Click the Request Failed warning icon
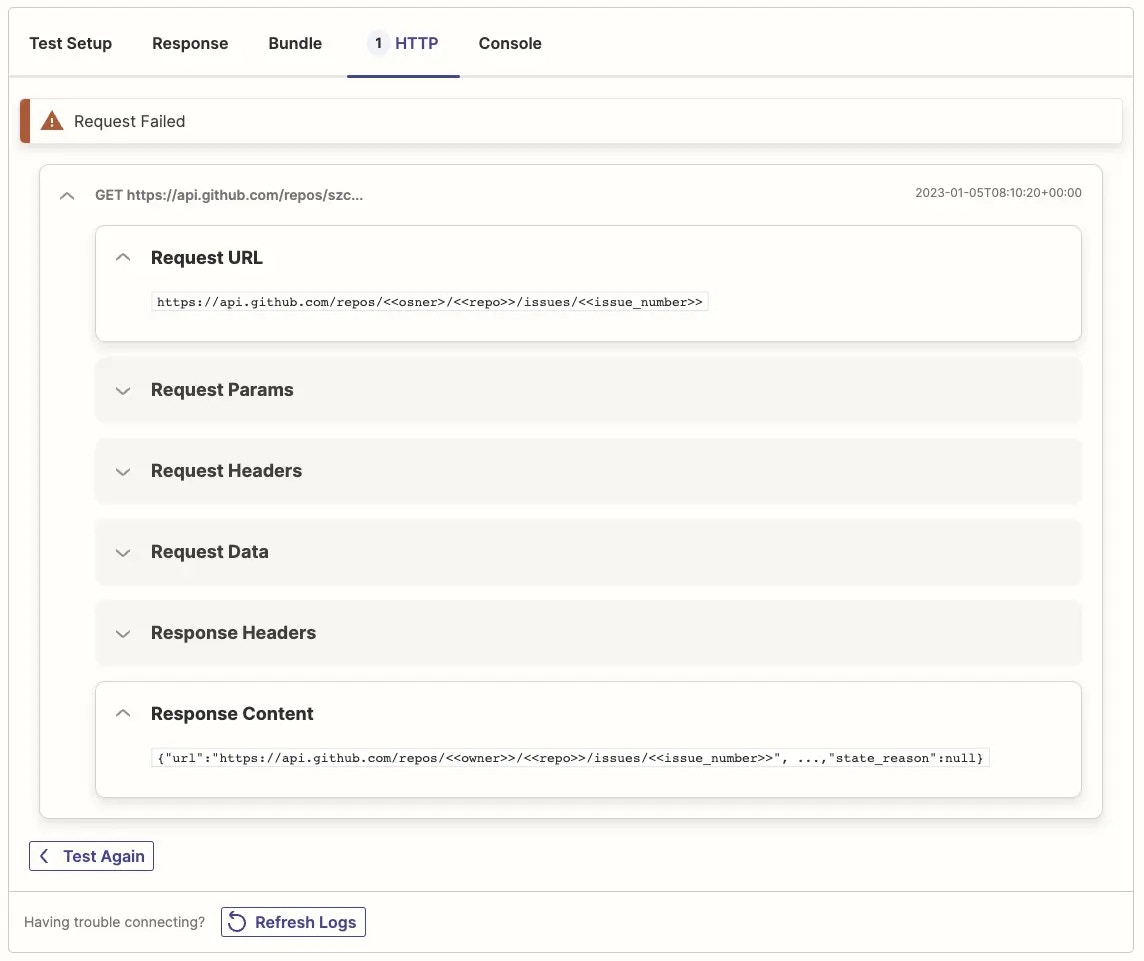1144x961 pixels. click(x=52, y=120)
